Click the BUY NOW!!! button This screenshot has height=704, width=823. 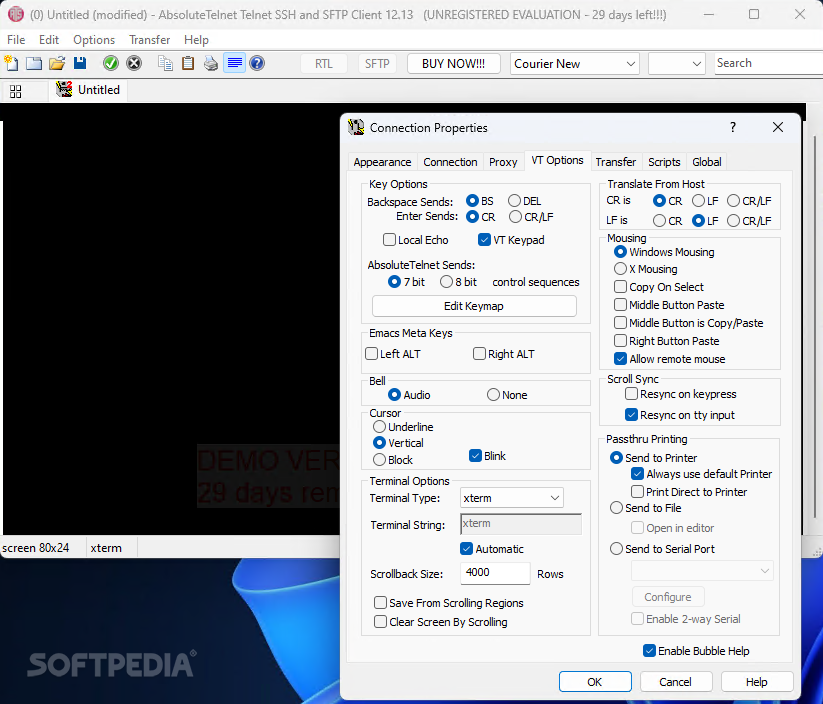pos(453,64)
